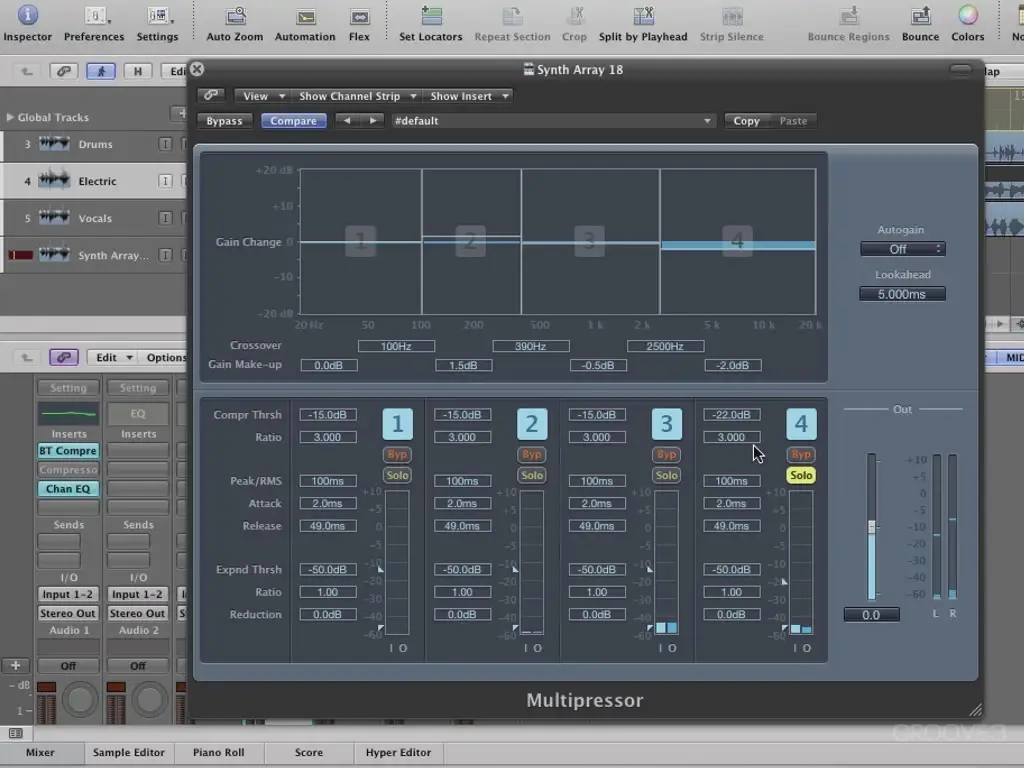Select band 1 number button
The height and width of the screenshot is (768, 1024).
[x=397, y=424]
